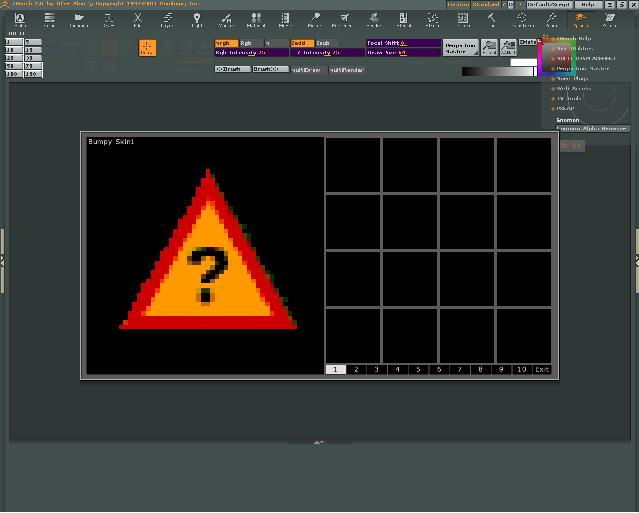Expand the right tray divider arrow
639x513 pixels.
[x=636, y=259]
